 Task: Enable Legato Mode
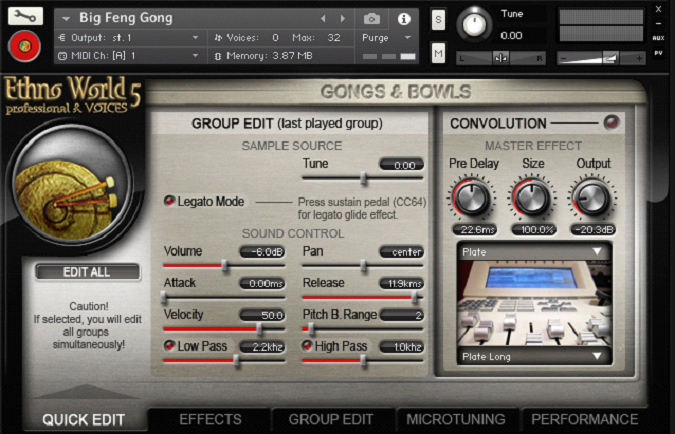pyautogui.click(x=170, y=201)
